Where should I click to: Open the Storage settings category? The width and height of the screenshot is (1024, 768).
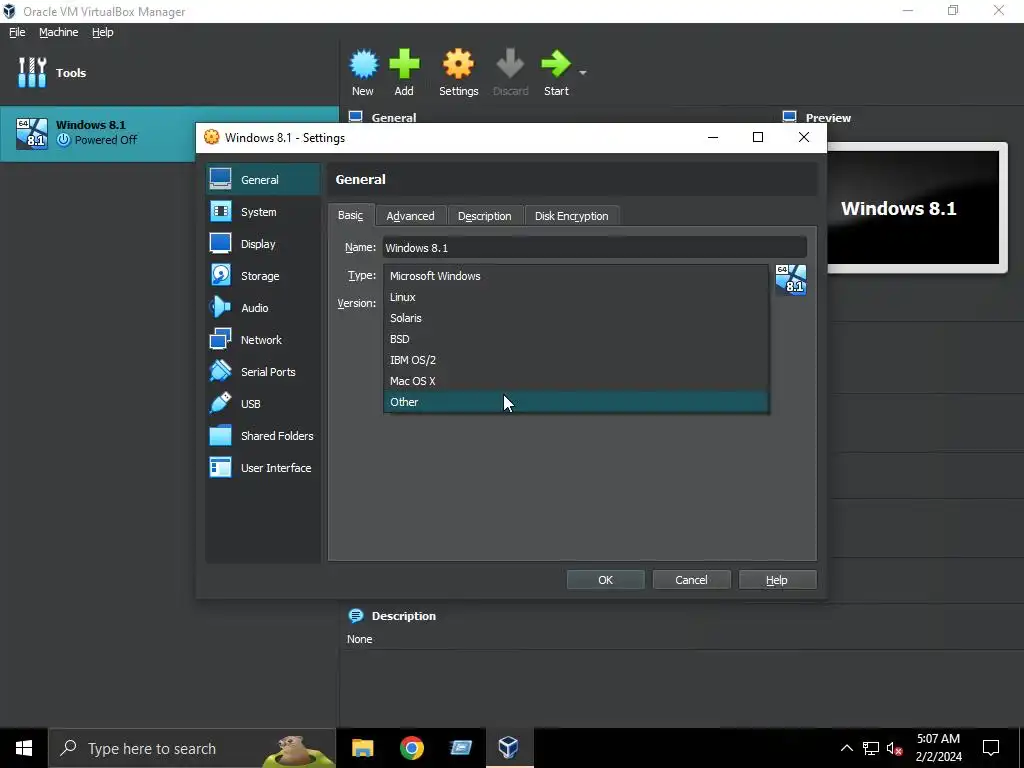click(263, 276)
